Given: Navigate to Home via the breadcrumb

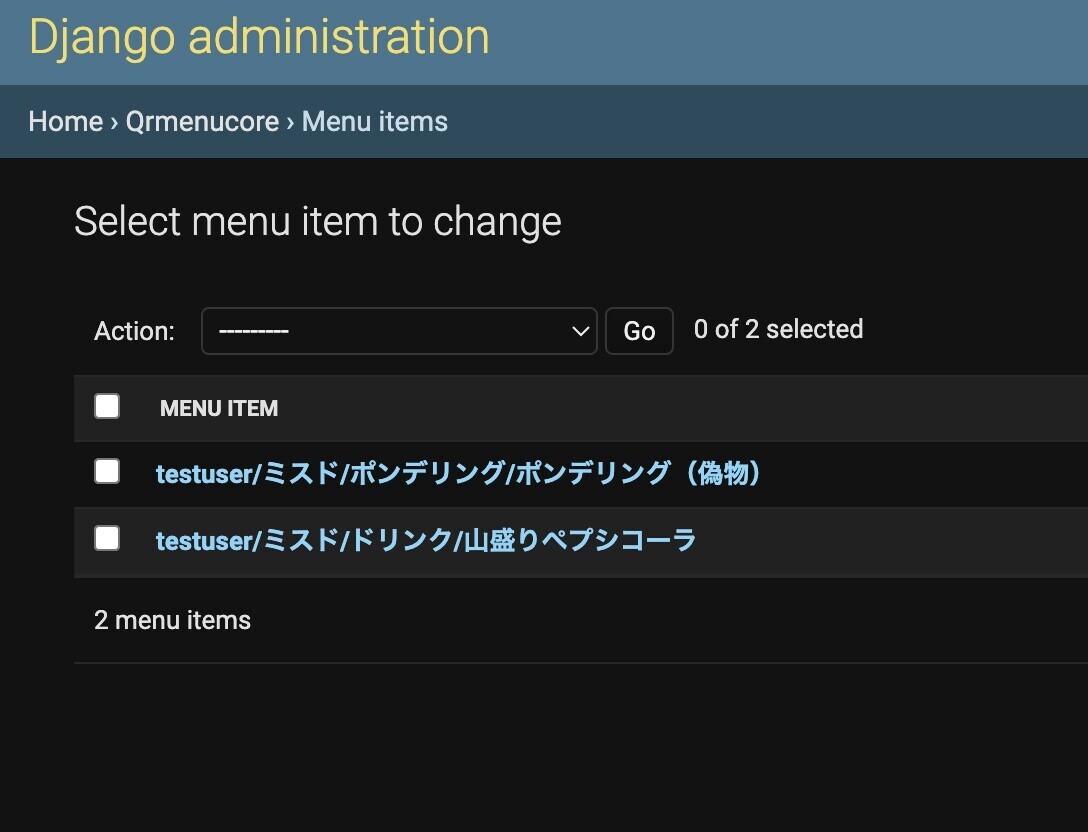Looking at the screenshot, I should click(64, 121).
